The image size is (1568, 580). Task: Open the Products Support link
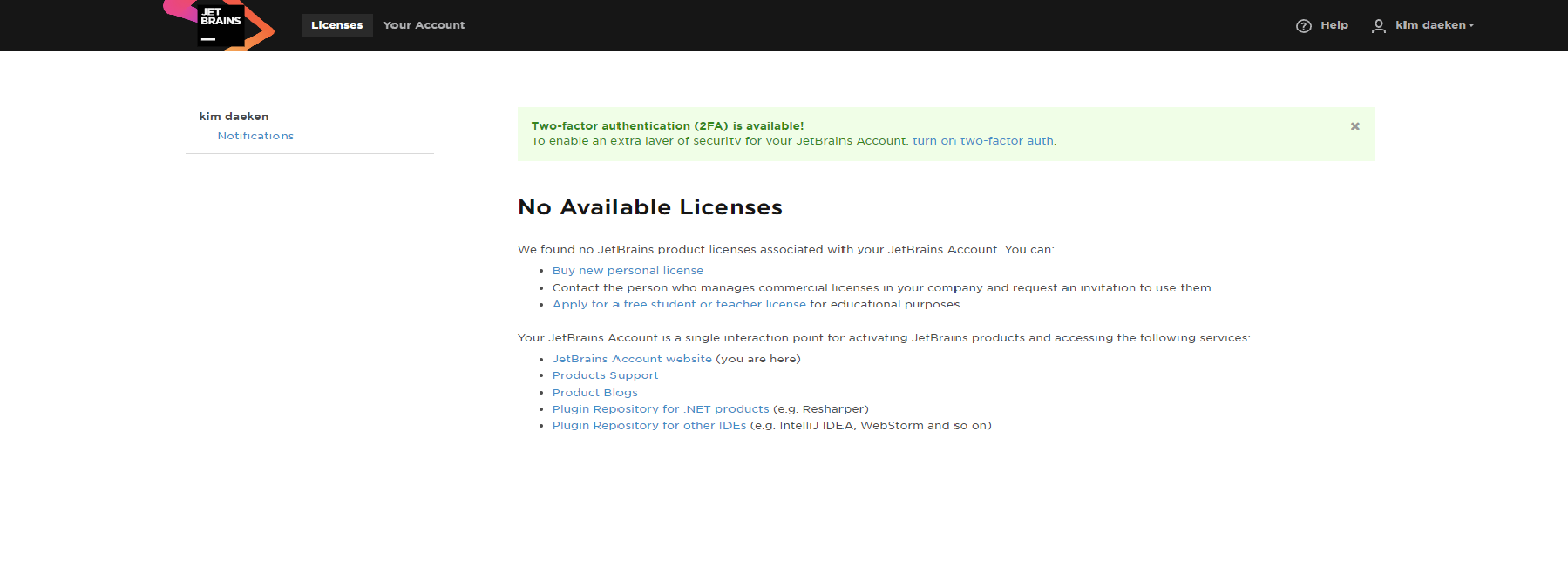(x=605, y=375)
